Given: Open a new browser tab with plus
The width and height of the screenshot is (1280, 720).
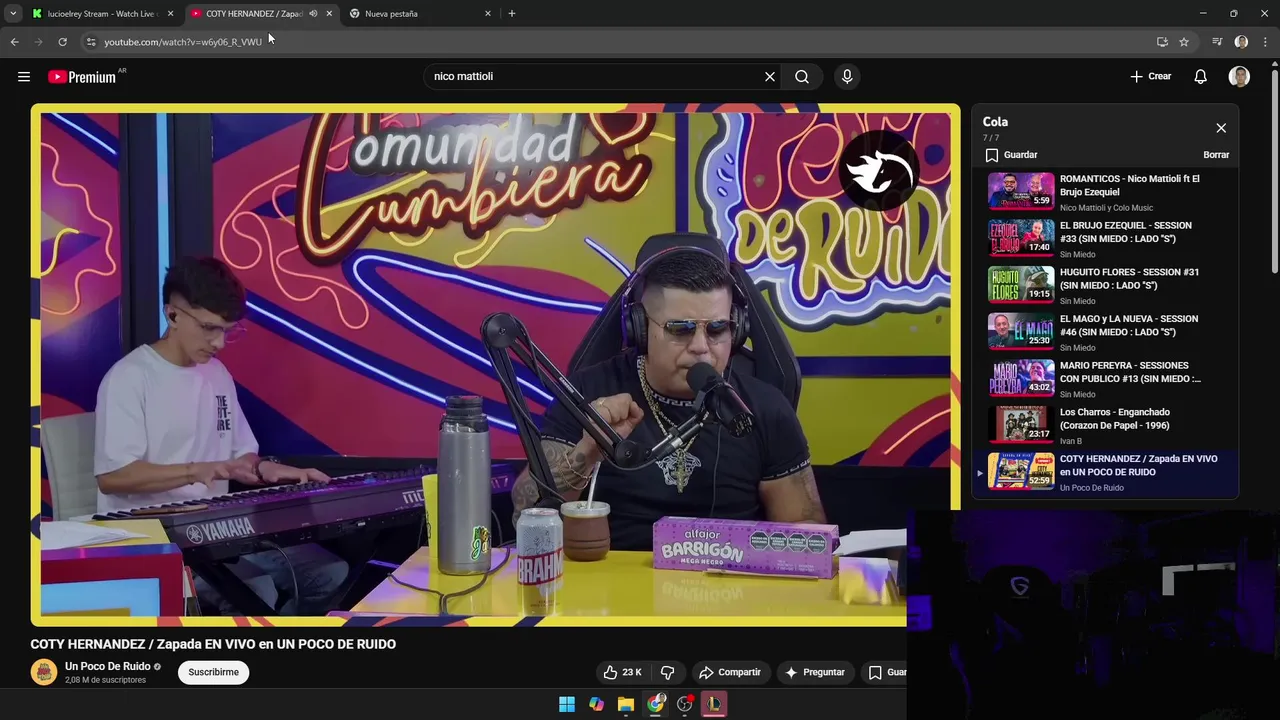Looking at the screenshot, I should click(x=512, y=14).
